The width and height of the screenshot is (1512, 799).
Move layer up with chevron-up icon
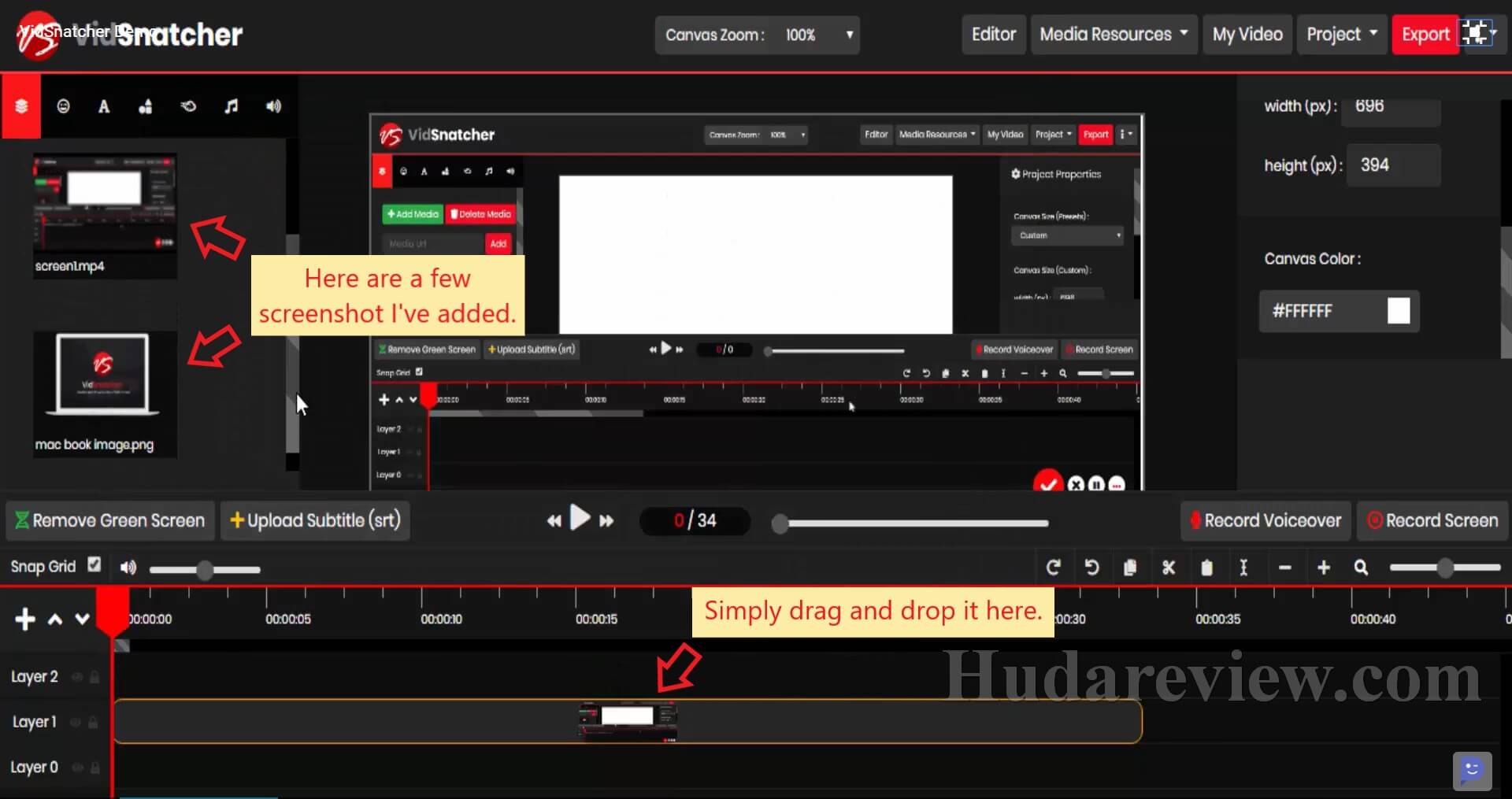pos(55,620)
